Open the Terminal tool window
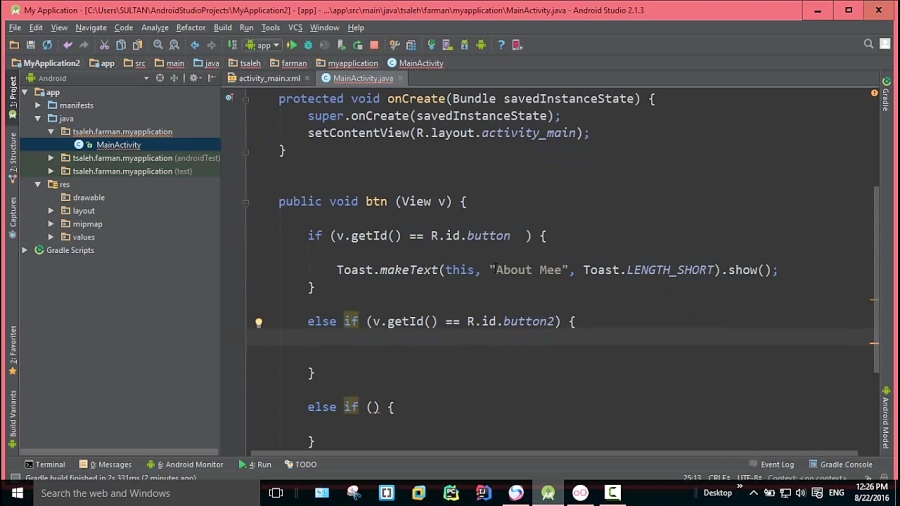The height and width of the screenshot is (506, 900). [x=45, y=464]
